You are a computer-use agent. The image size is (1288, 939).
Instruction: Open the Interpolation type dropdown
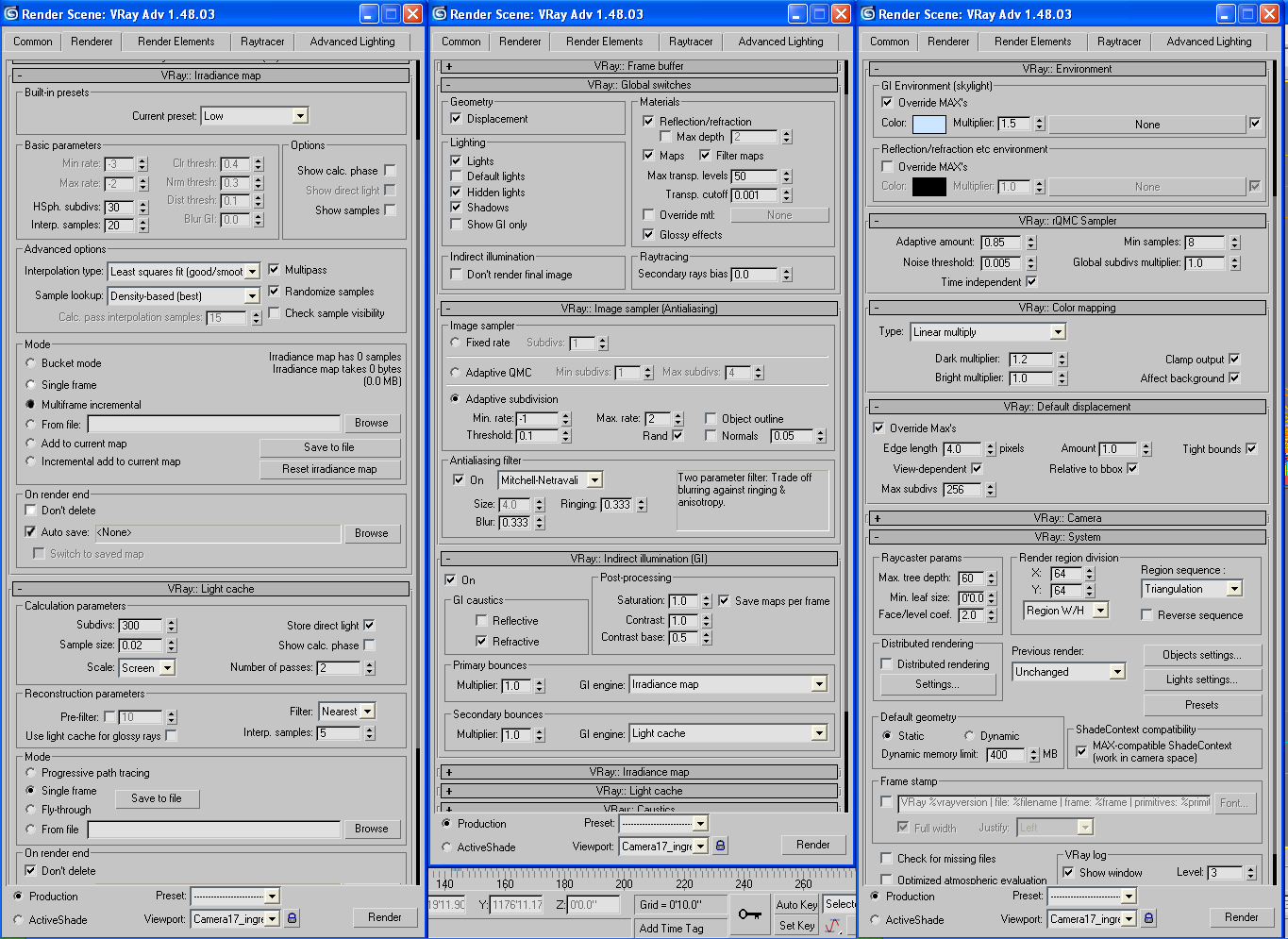[x=183, y=272]
